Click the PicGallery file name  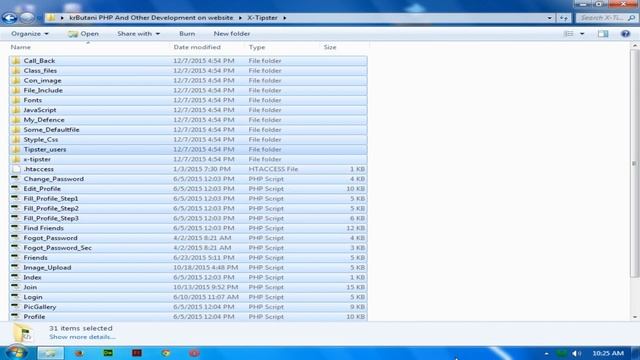[40, 307]
